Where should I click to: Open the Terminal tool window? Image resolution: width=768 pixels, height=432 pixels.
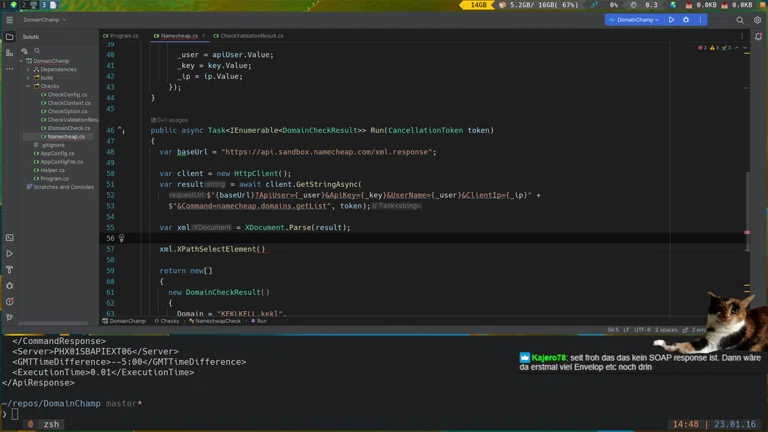tap(9, 238)
